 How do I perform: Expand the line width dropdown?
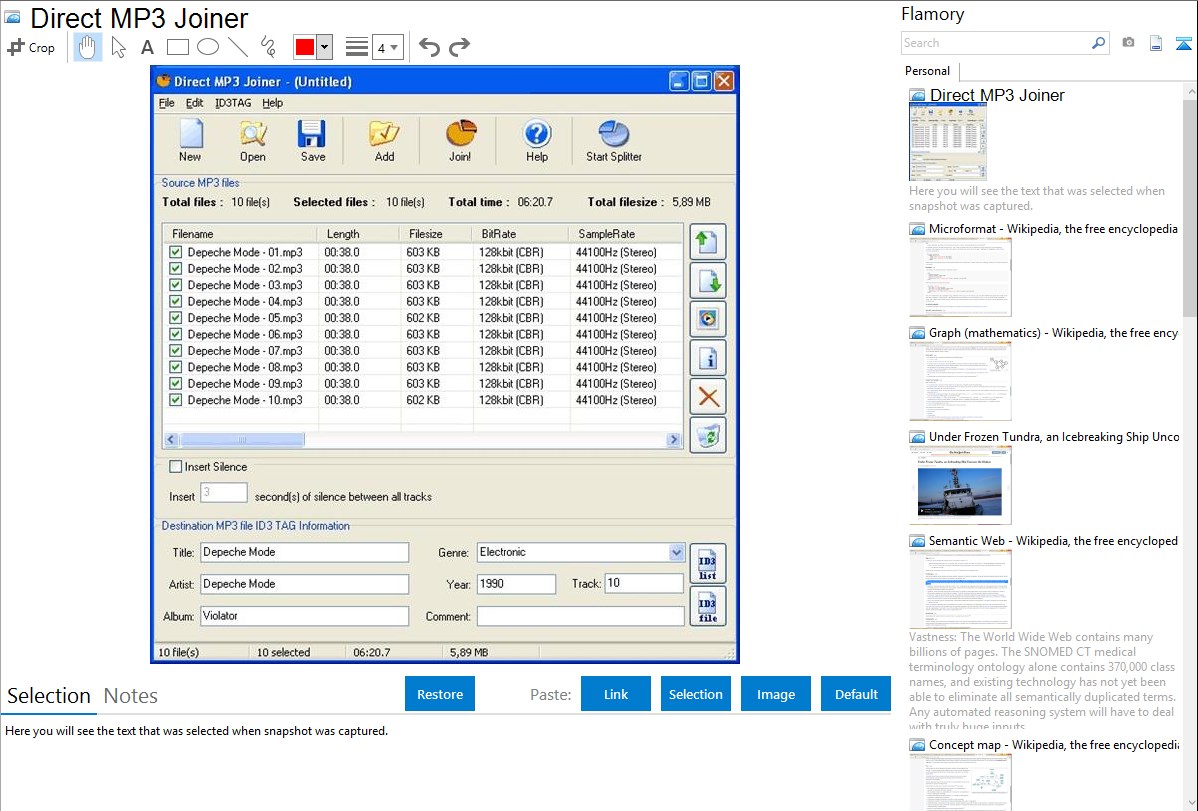[x=388, y=47]
